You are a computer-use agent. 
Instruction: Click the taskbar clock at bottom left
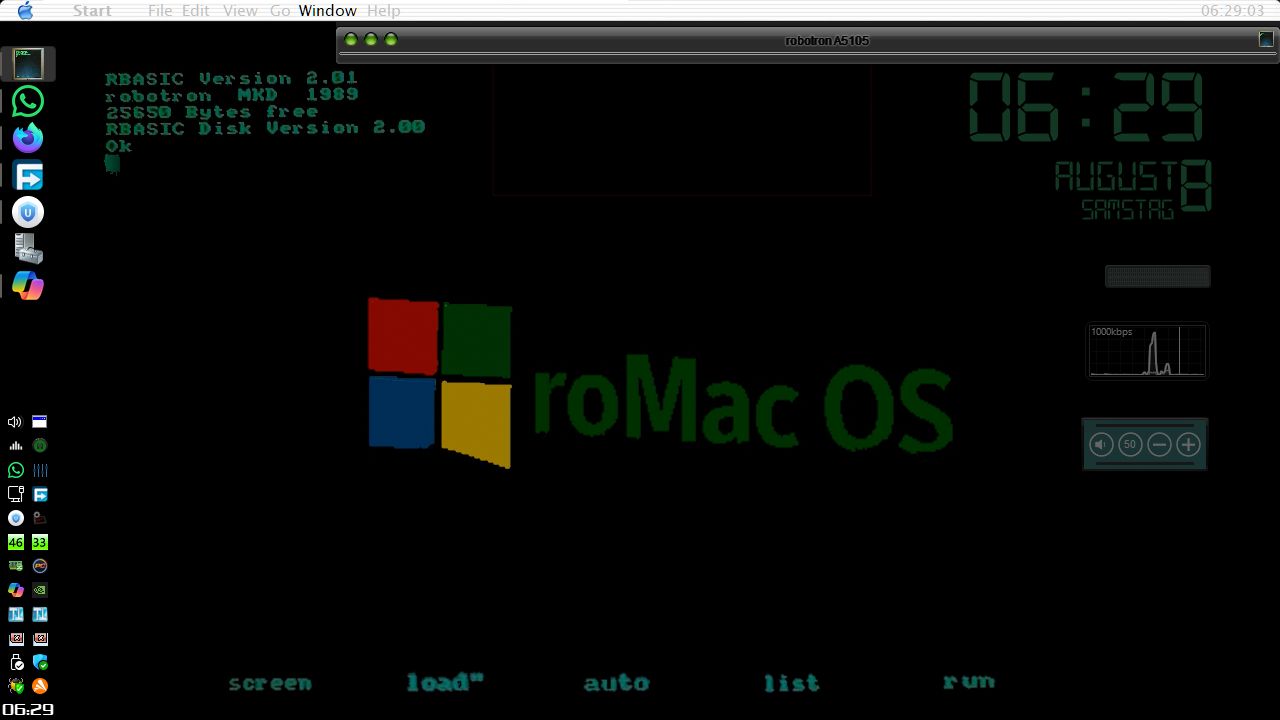coord(28,709)
